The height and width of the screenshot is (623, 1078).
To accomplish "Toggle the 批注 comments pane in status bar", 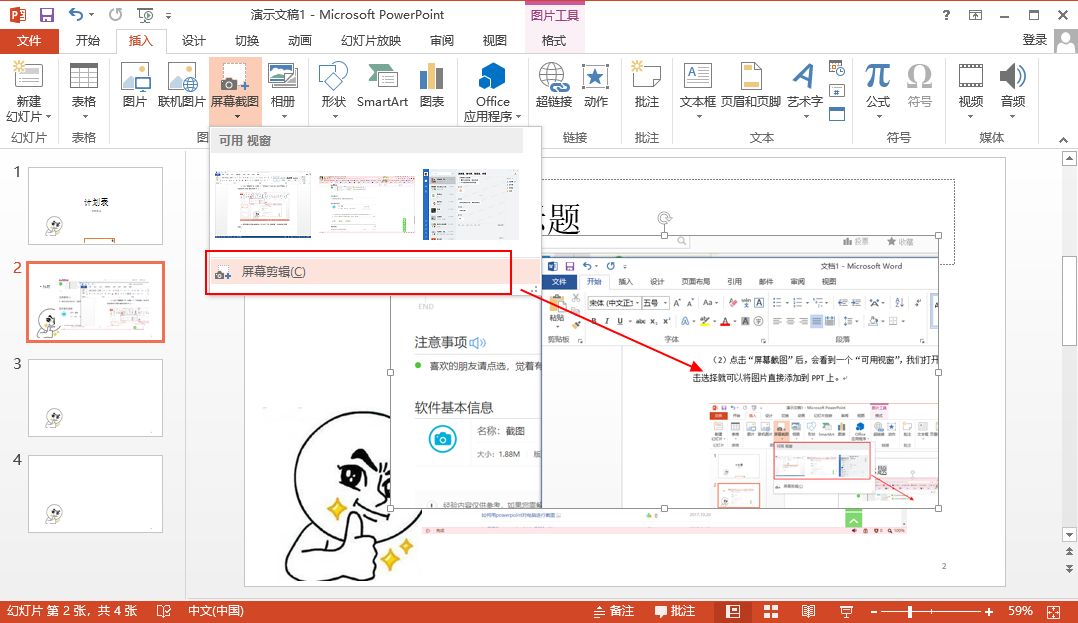I will [675, 611].
